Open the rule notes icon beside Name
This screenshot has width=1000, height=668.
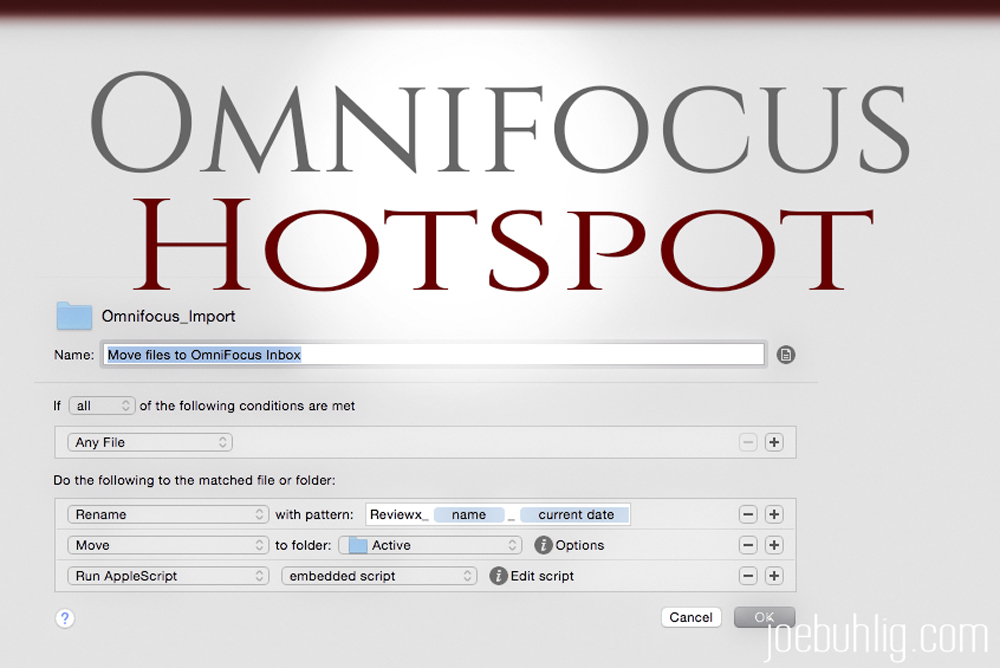coord(786,355)
